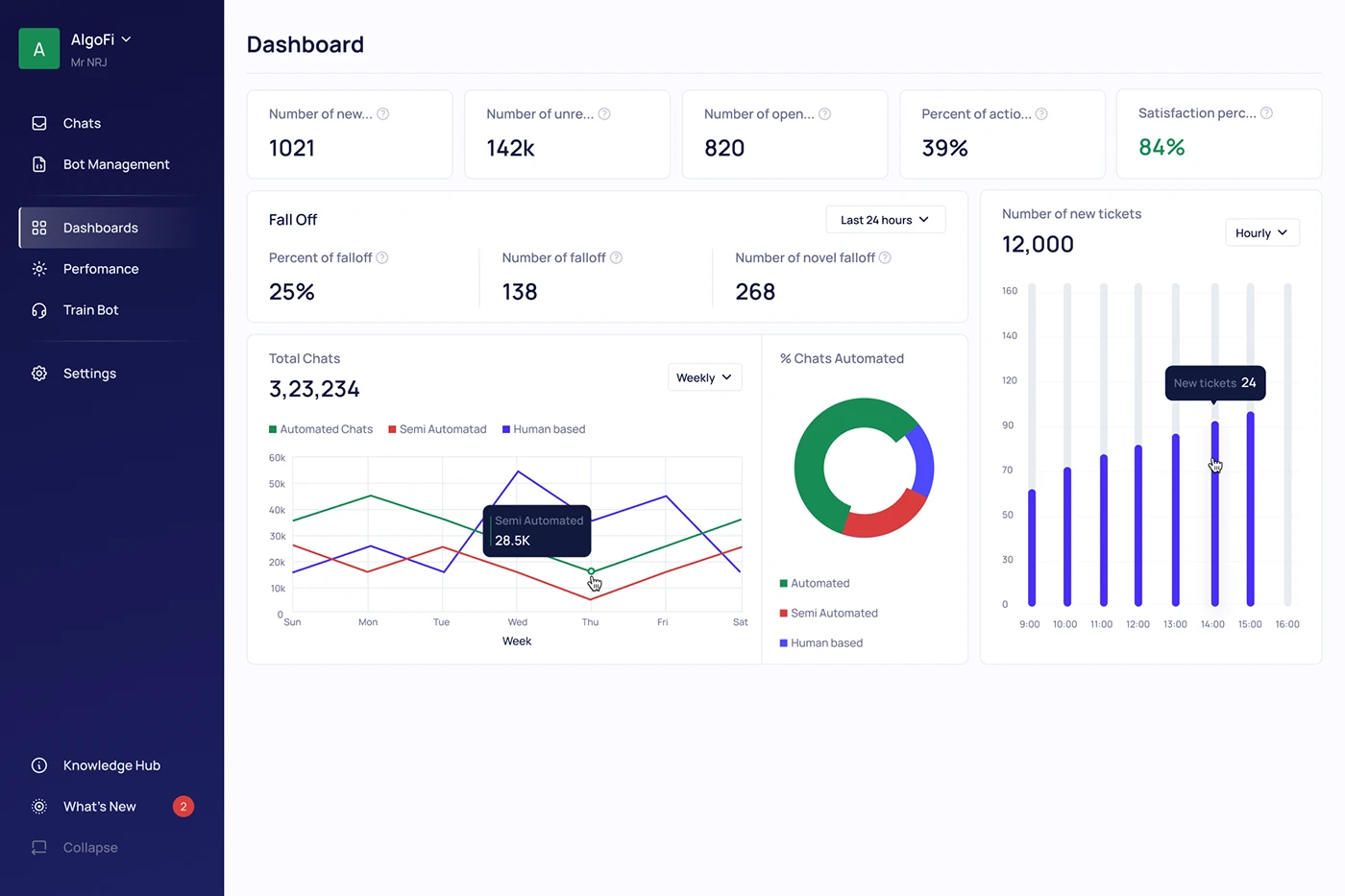Click help icon beside Percent of falloff
The image size is (1345, 896).
click(382, 257)
